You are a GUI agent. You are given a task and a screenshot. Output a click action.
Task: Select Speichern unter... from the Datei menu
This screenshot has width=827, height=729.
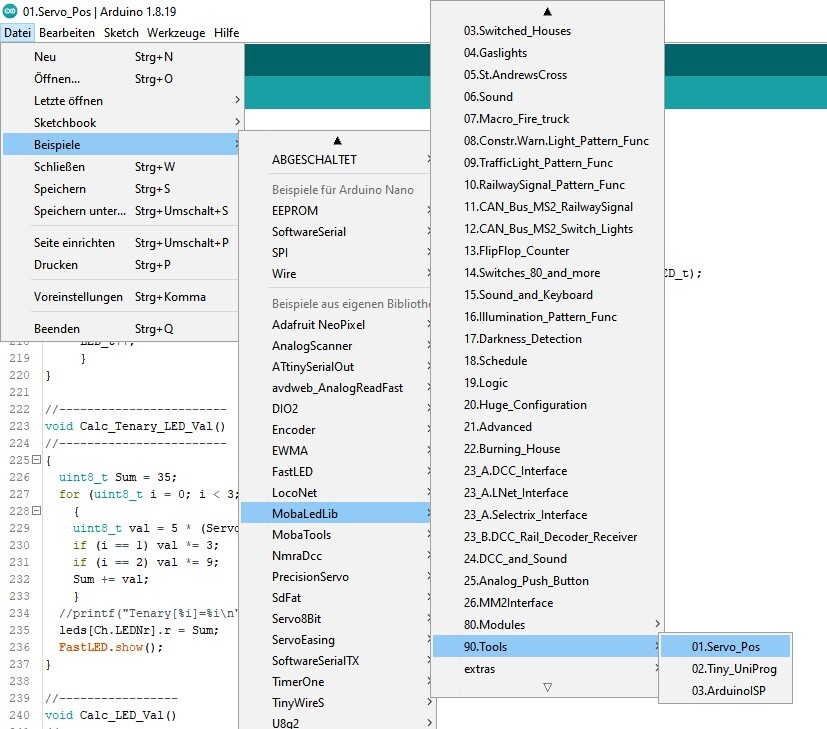pos(81,211)
